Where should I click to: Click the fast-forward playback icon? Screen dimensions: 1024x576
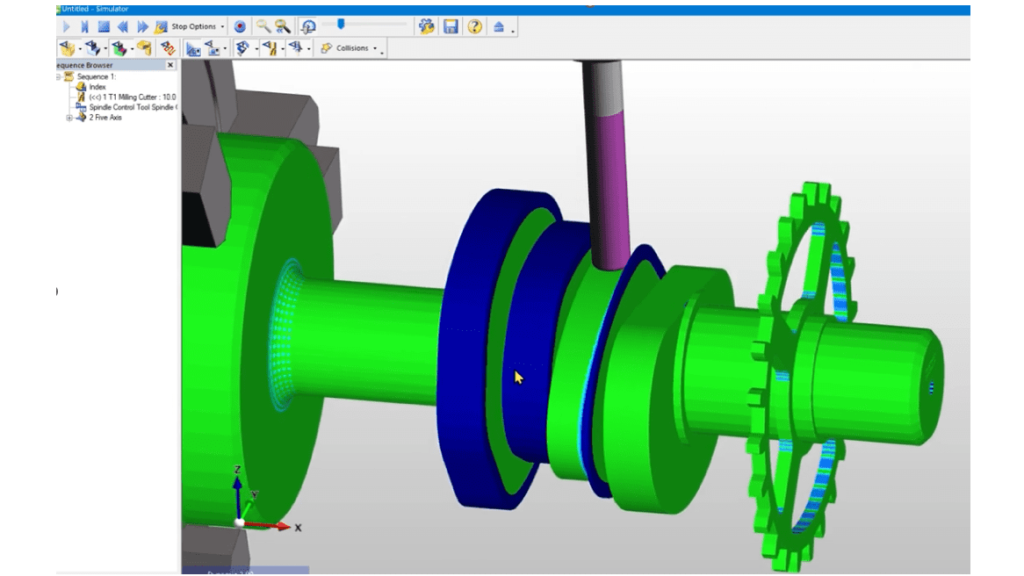(141, 25)
